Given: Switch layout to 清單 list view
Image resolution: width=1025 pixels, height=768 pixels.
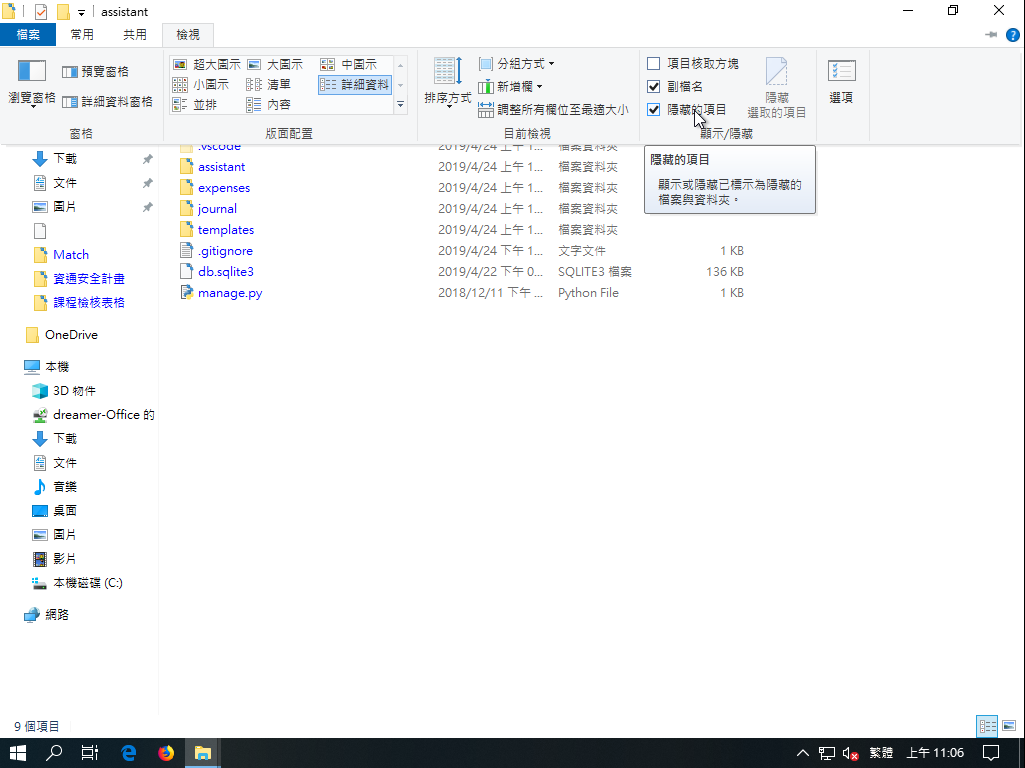Looking at the screenshot, I should click(269, 85).
